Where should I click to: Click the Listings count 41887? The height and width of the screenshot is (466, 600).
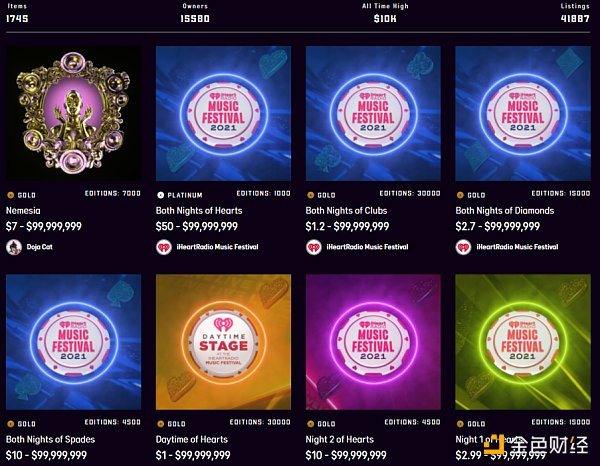(x=575, y=18)
